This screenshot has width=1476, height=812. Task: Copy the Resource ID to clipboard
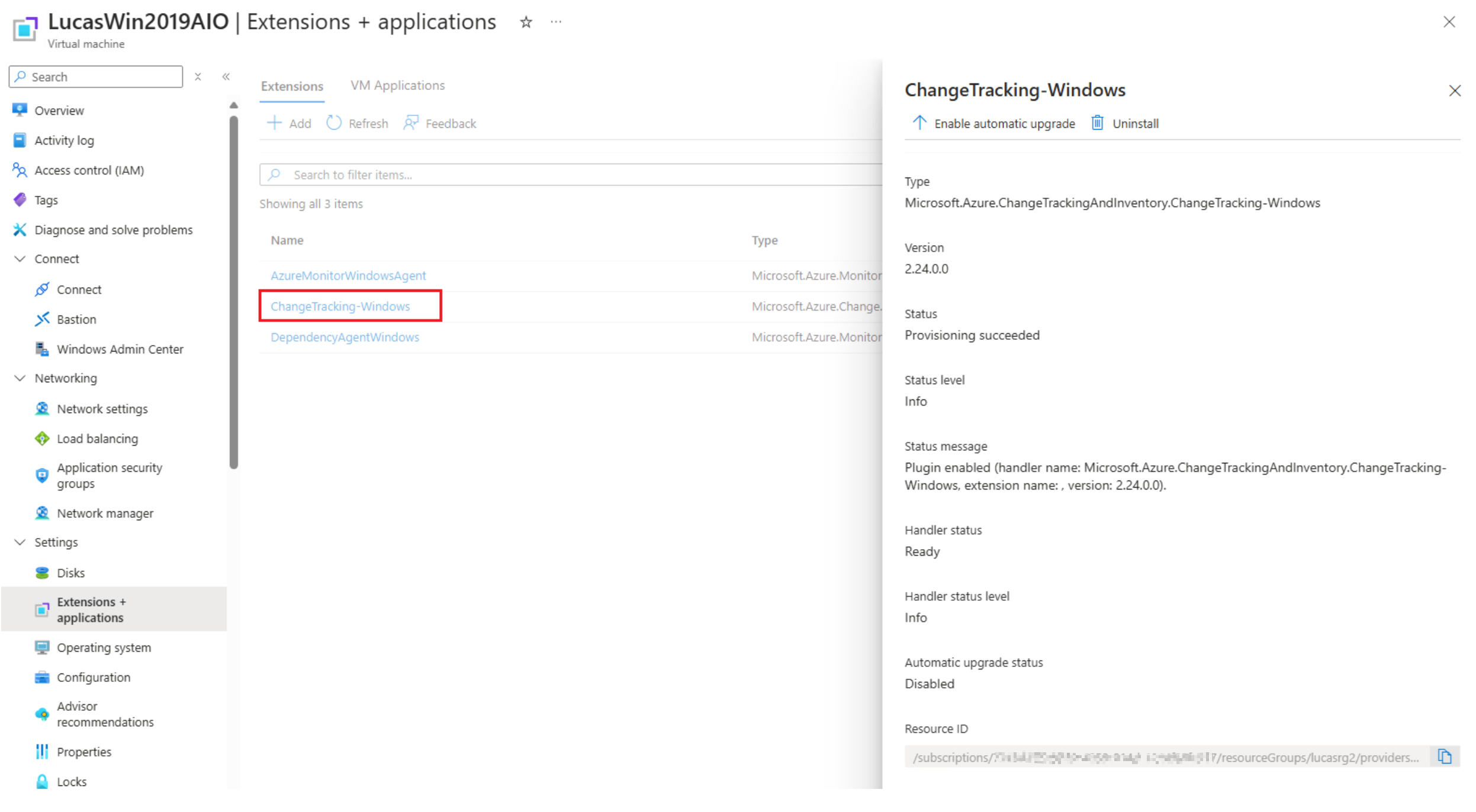[1444, 757]
